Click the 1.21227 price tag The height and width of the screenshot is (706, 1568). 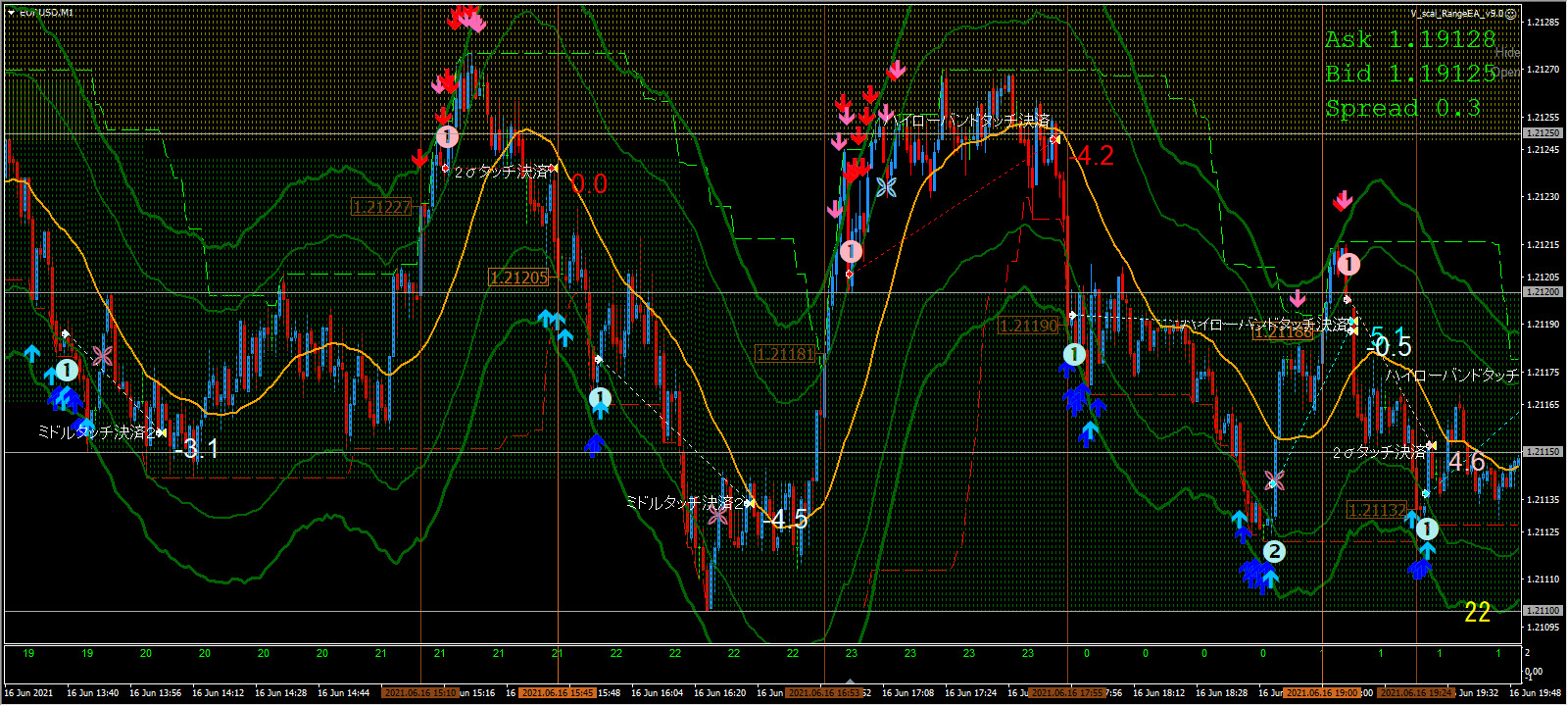tap(382, 207)
